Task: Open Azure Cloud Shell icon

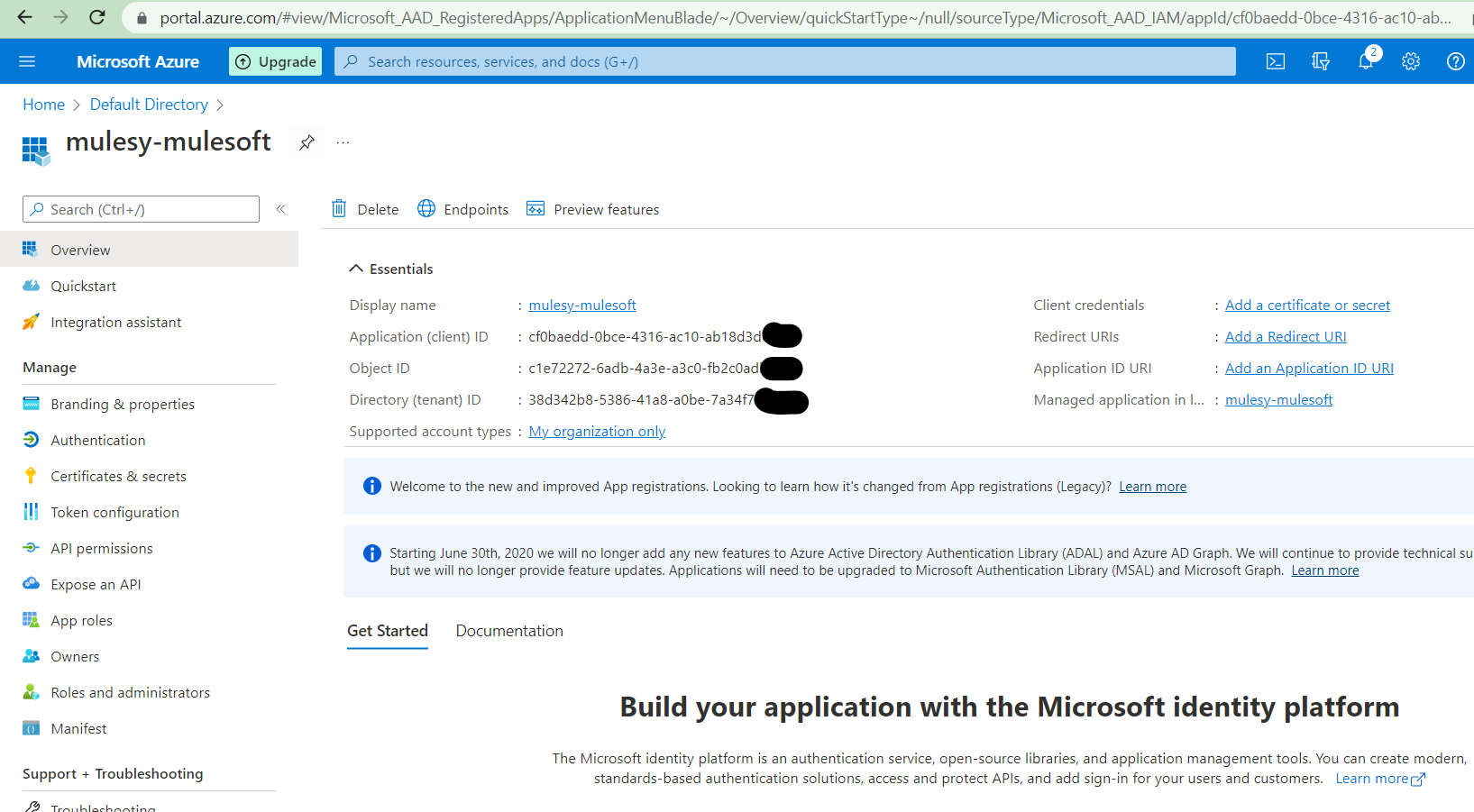Action: pos(1275,61)
